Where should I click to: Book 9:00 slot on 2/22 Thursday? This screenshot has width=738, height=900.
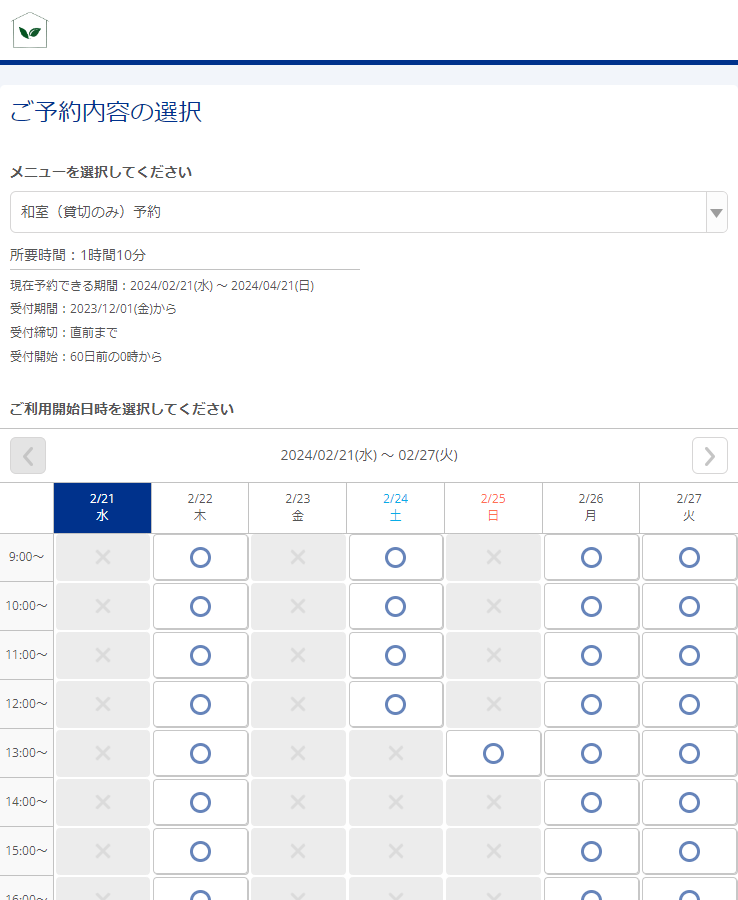[200, 557]
